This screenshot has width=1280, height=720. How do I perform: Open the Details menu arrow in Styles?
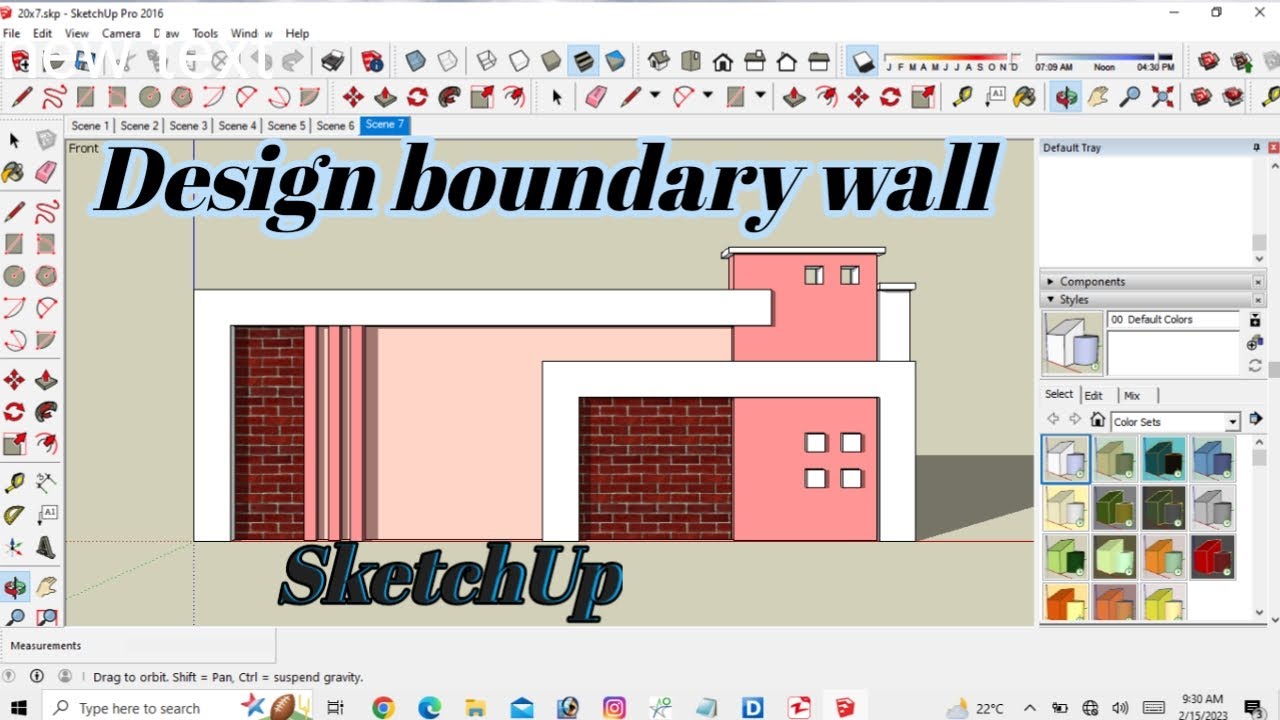tap(1256, 420)
